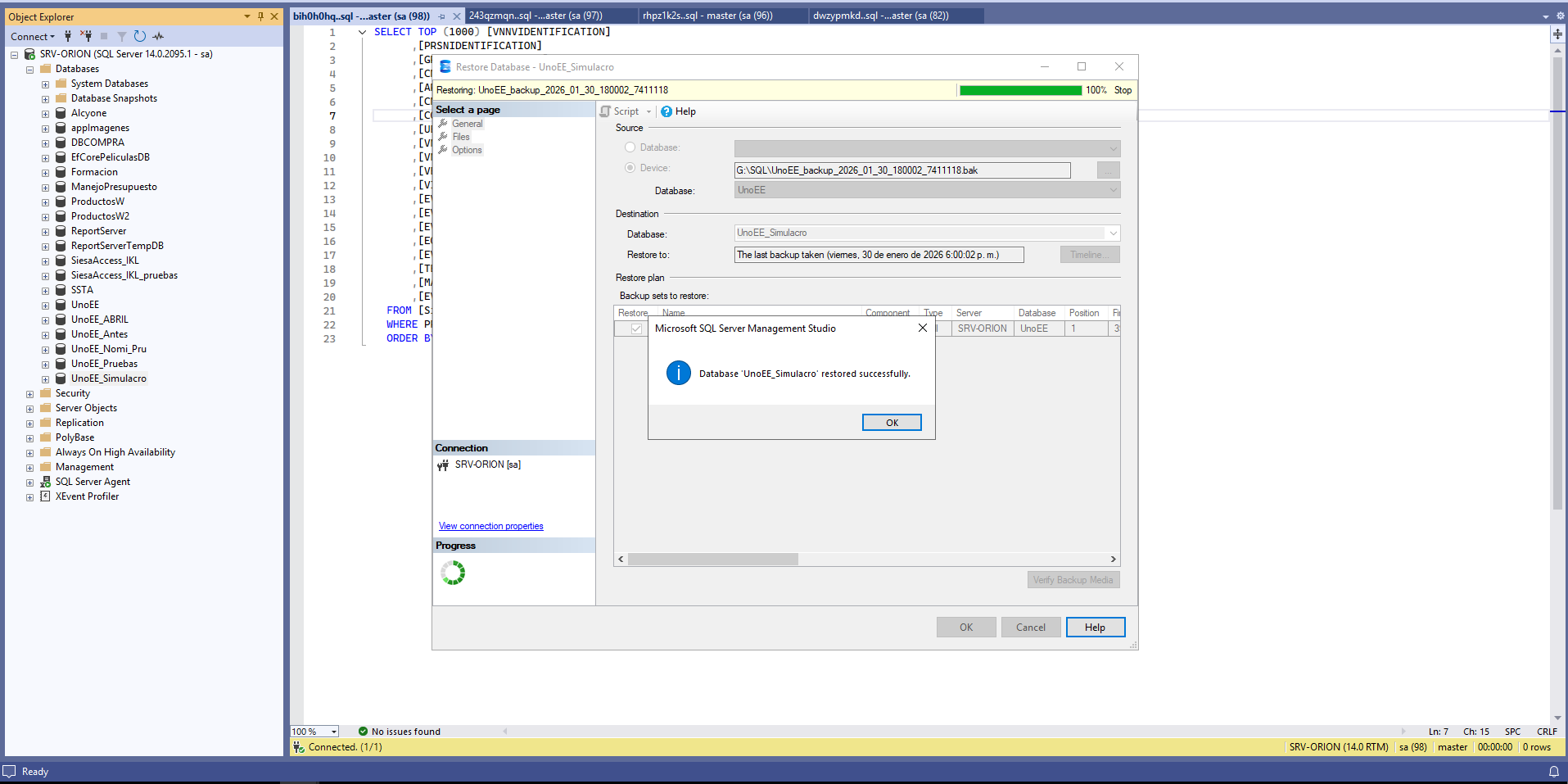Click the Help icon in restore dialog
Viewport: 1568px width, 784px height.
[x=667, y=111]
